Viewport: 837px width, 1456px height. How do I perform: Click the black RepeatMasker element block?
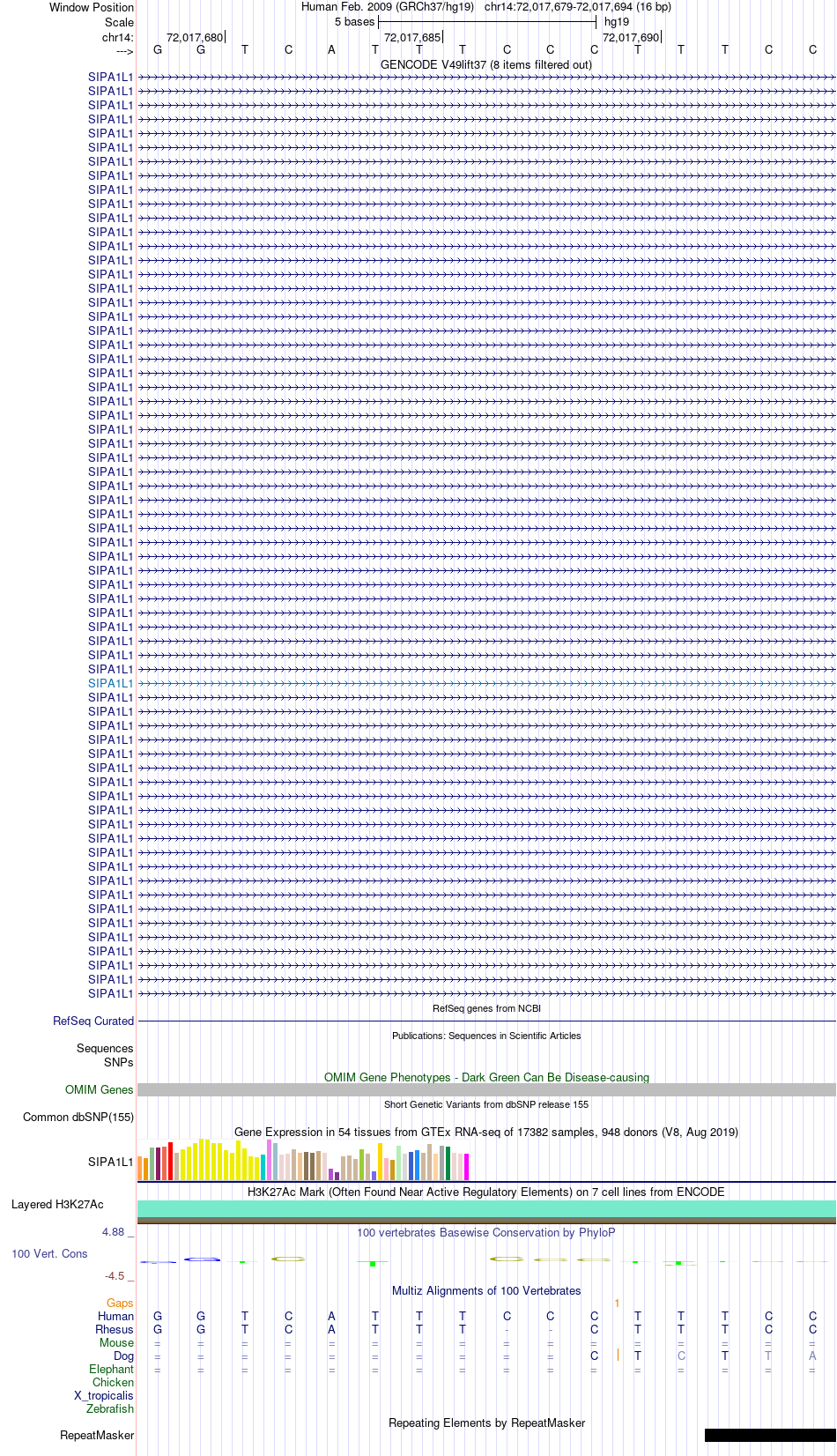(x=770, y=1435)
